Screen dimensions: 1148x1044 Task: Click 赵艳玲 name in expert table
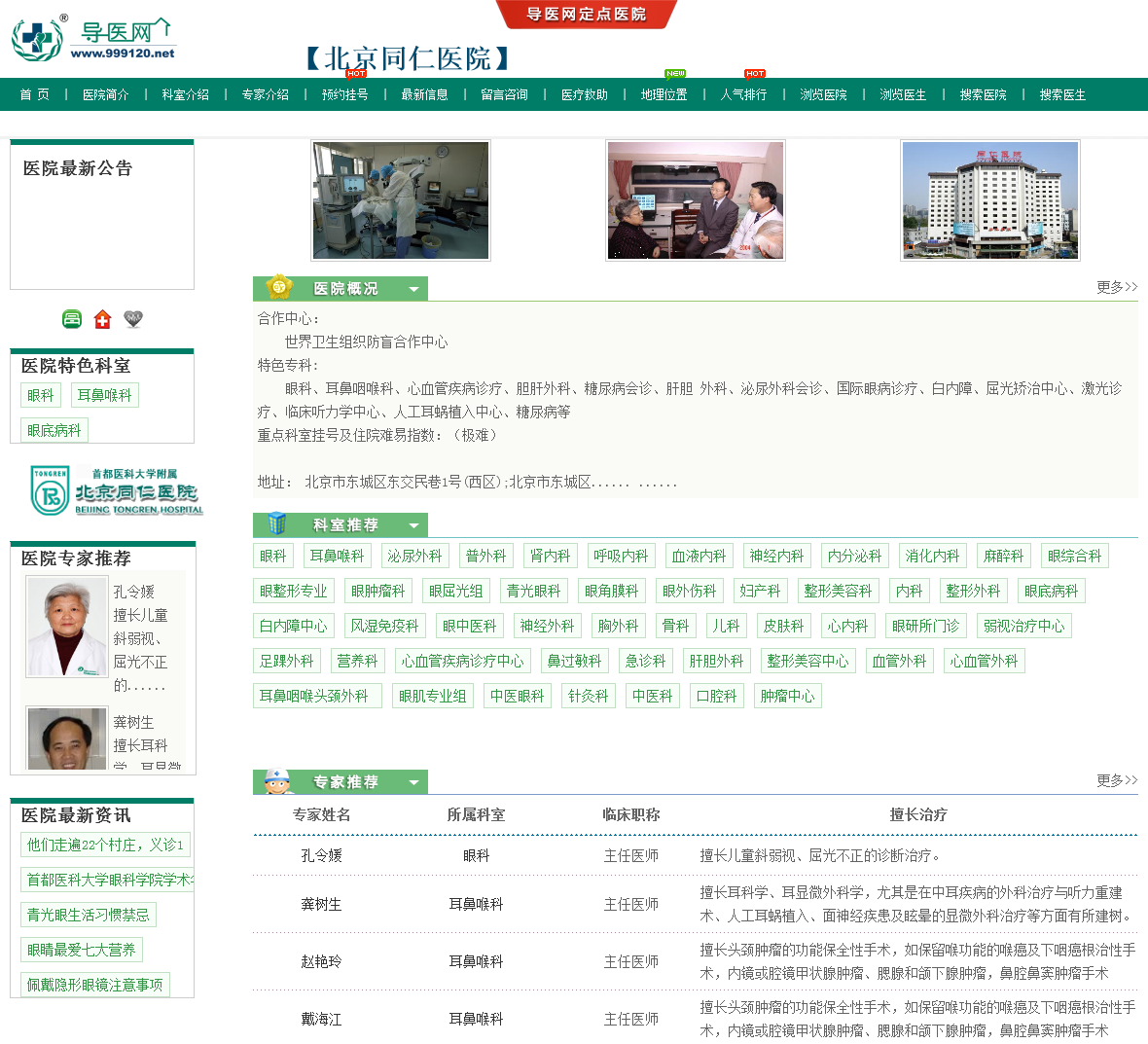[x=321, y=962]
